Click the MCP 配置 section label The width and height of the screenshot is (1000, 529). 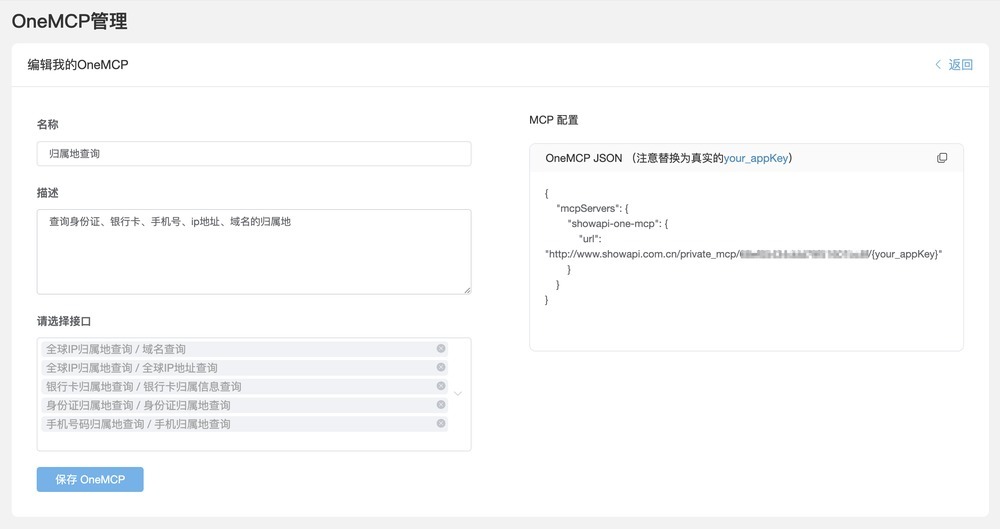[553, 120]
